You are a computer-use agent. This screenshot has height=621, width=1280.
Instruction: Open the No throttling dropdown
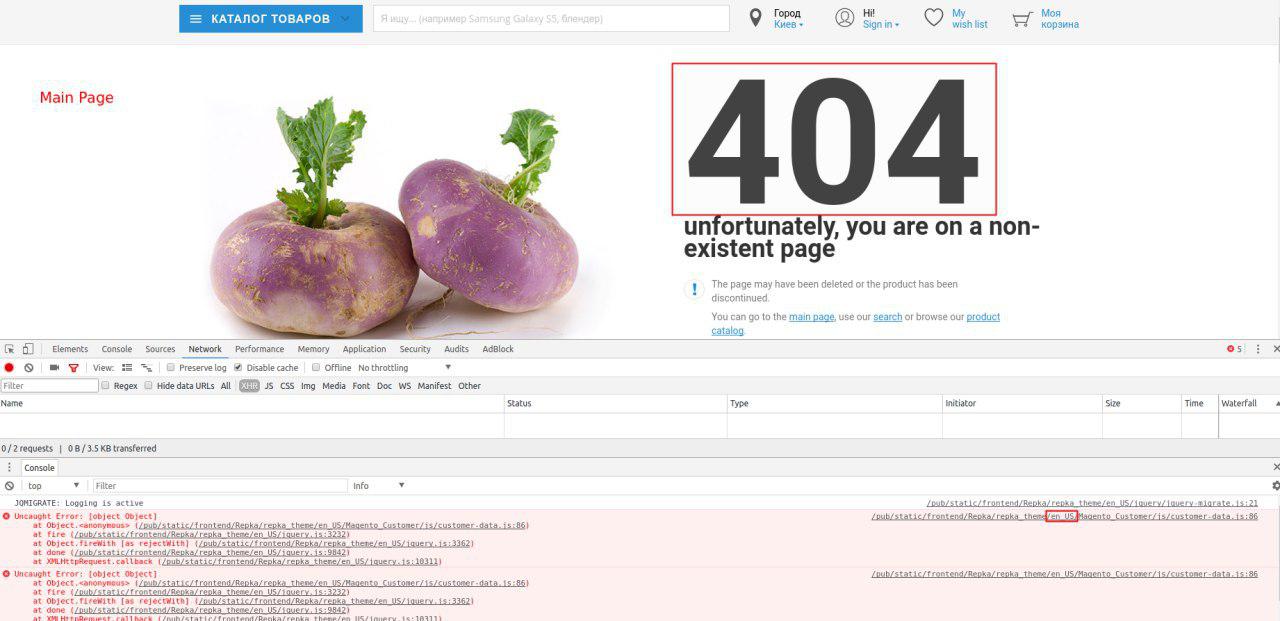(404, 368)
